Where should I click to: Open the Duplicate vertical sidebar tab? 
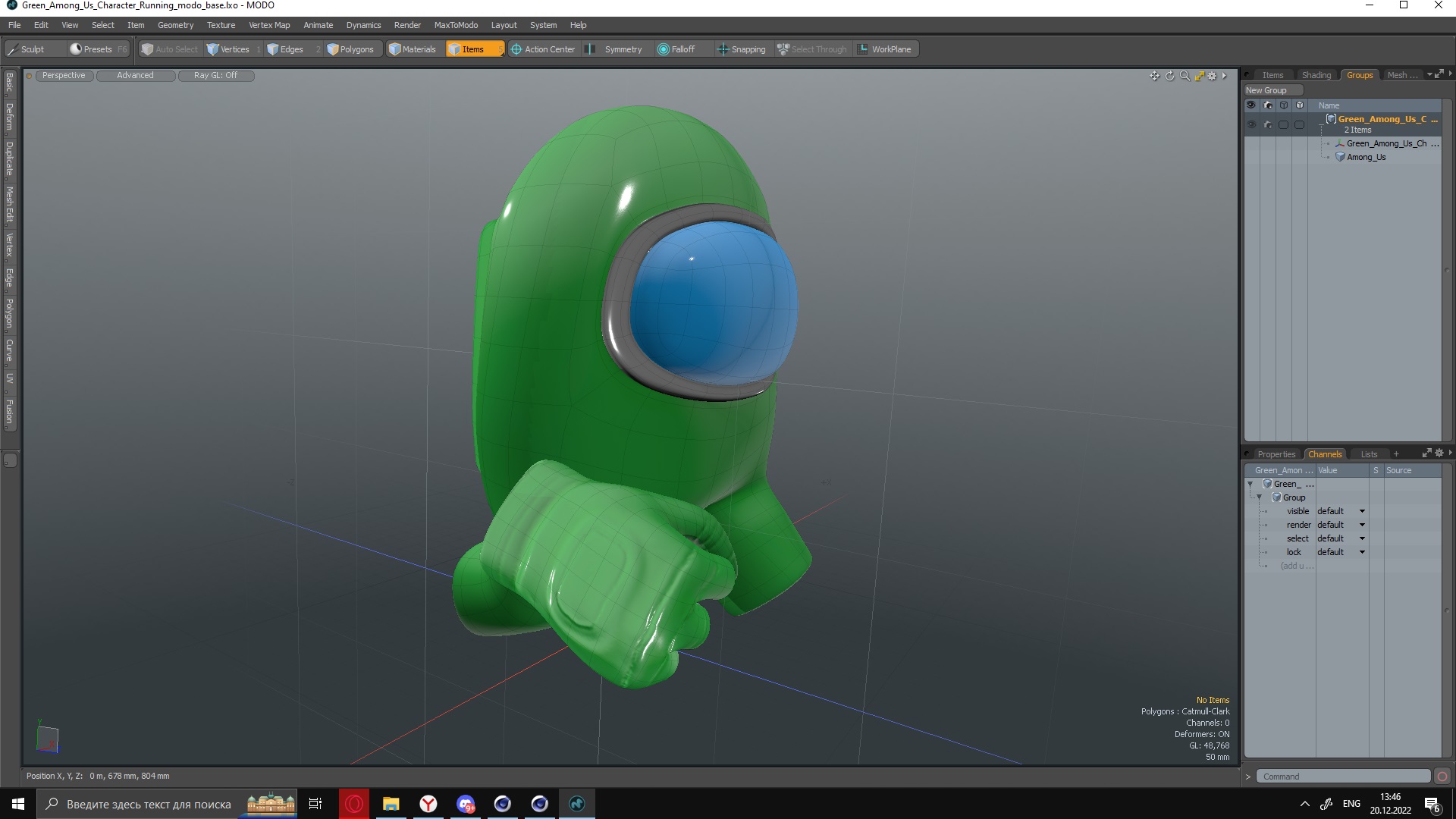pyautogui.click(x=9, y=158)
